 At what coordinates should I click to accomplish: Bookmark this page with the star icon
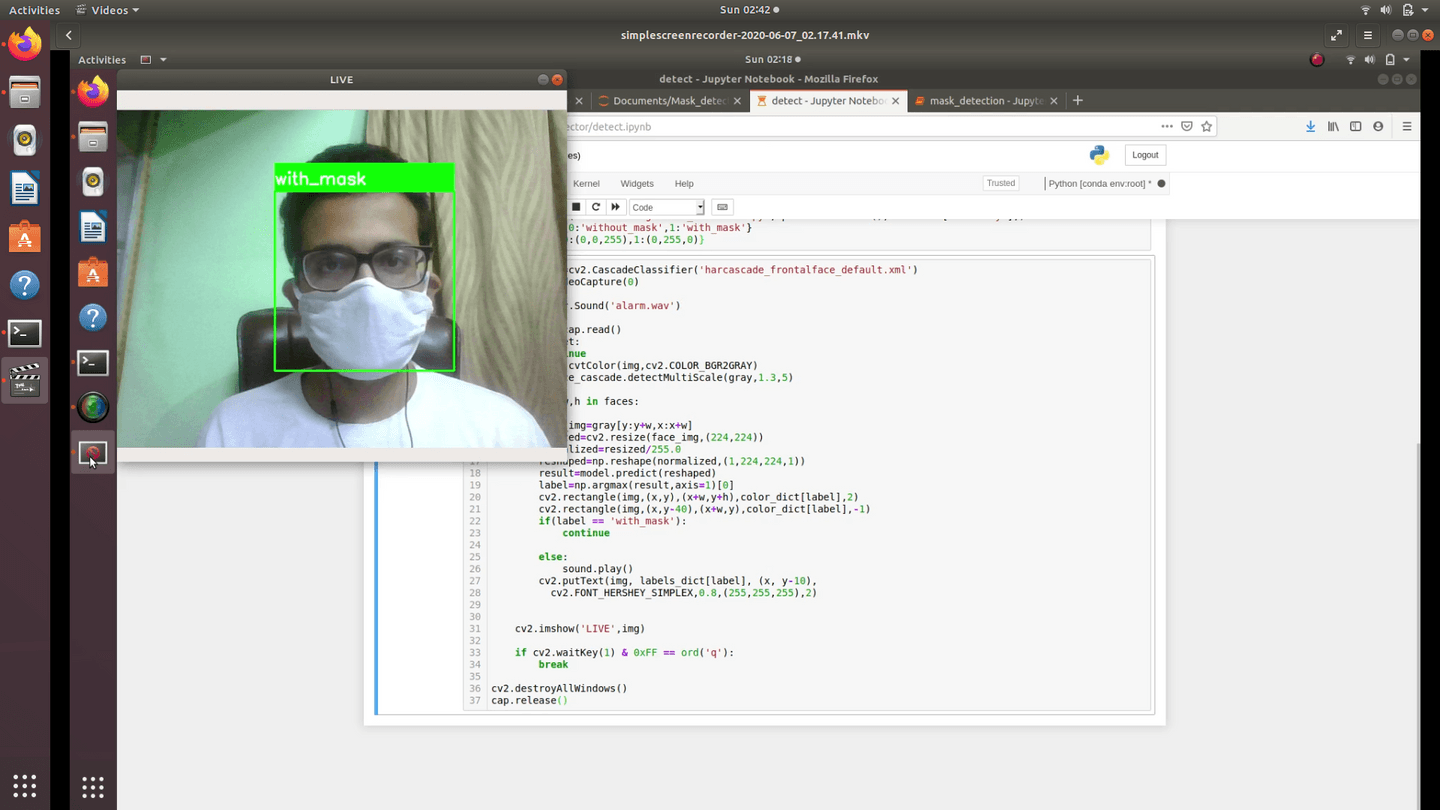(x=1207, y=127)
